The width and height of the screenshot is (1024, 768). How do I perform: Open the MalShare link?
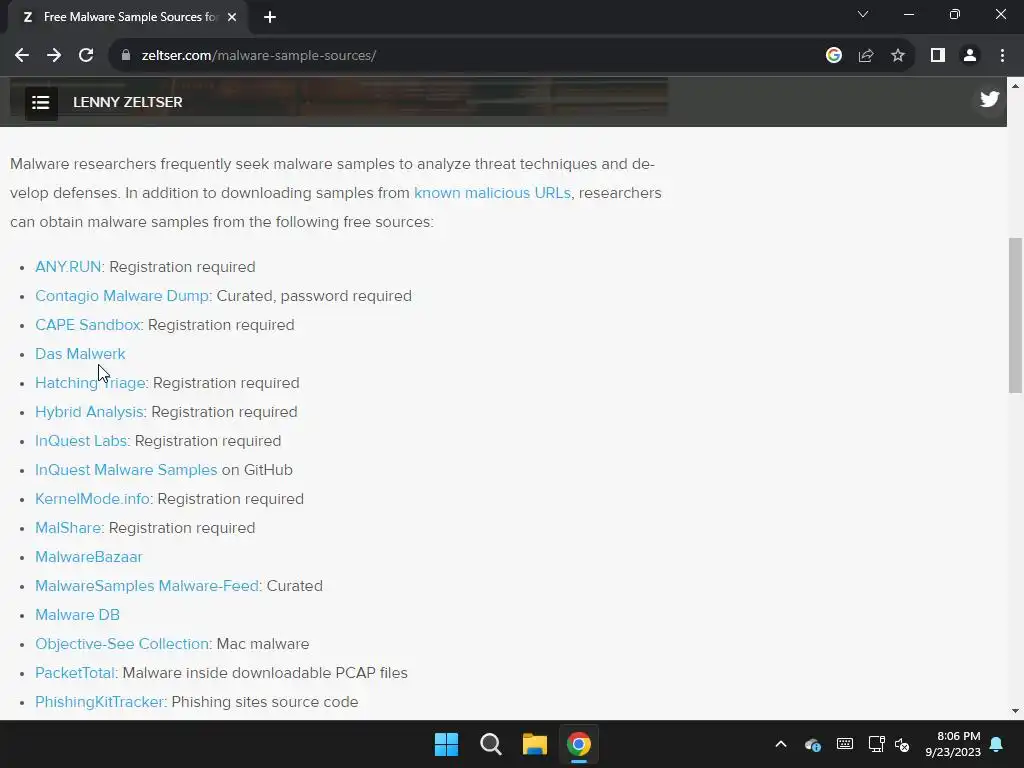click(68, 528)
